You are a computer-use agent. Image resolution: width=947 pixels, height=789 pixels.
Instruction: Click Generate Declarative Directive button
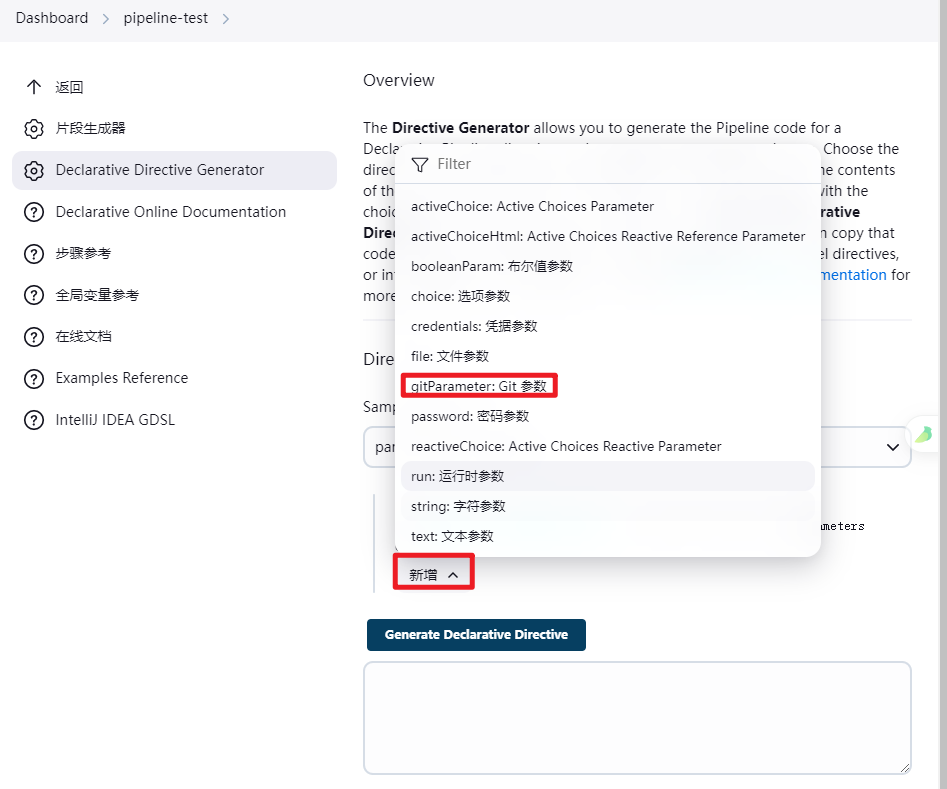point(476,634)
